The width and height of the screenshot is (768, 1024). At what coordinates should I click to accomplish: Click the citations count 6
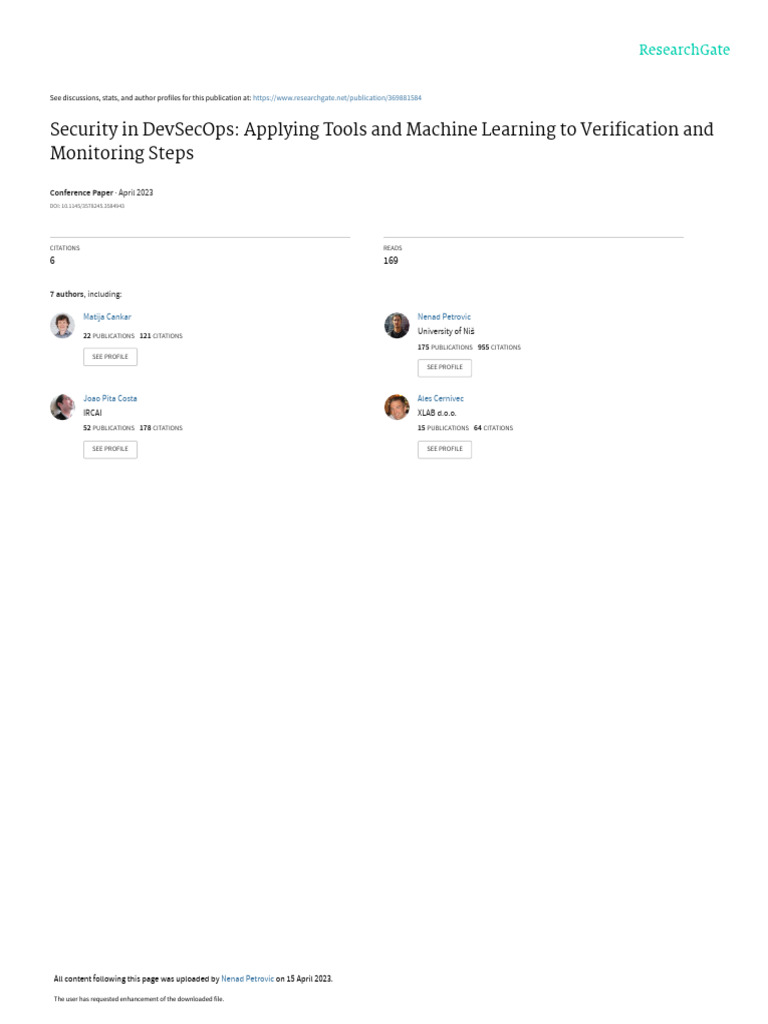(52, 261)
